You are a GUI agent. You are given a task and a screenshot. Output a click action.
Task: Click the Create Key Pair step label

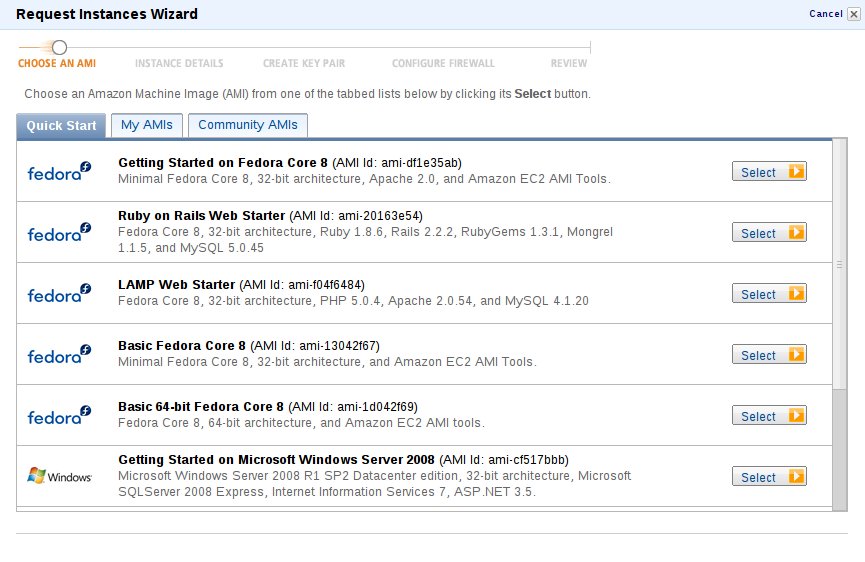(x=304, y=63)
